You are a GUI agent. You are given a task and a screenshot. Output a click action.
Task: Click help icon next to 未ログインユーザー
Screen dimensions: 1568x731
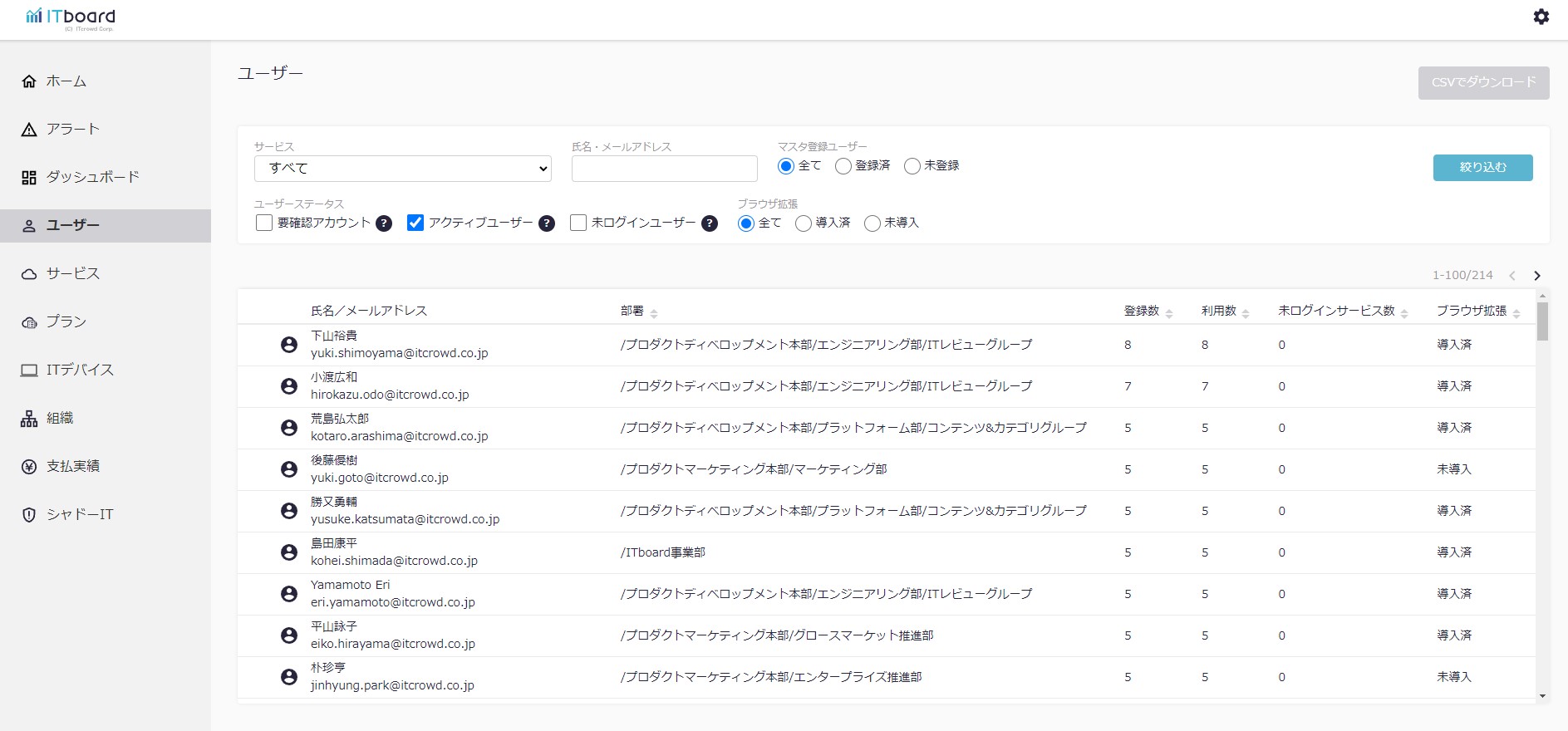(x=710, y=223)
